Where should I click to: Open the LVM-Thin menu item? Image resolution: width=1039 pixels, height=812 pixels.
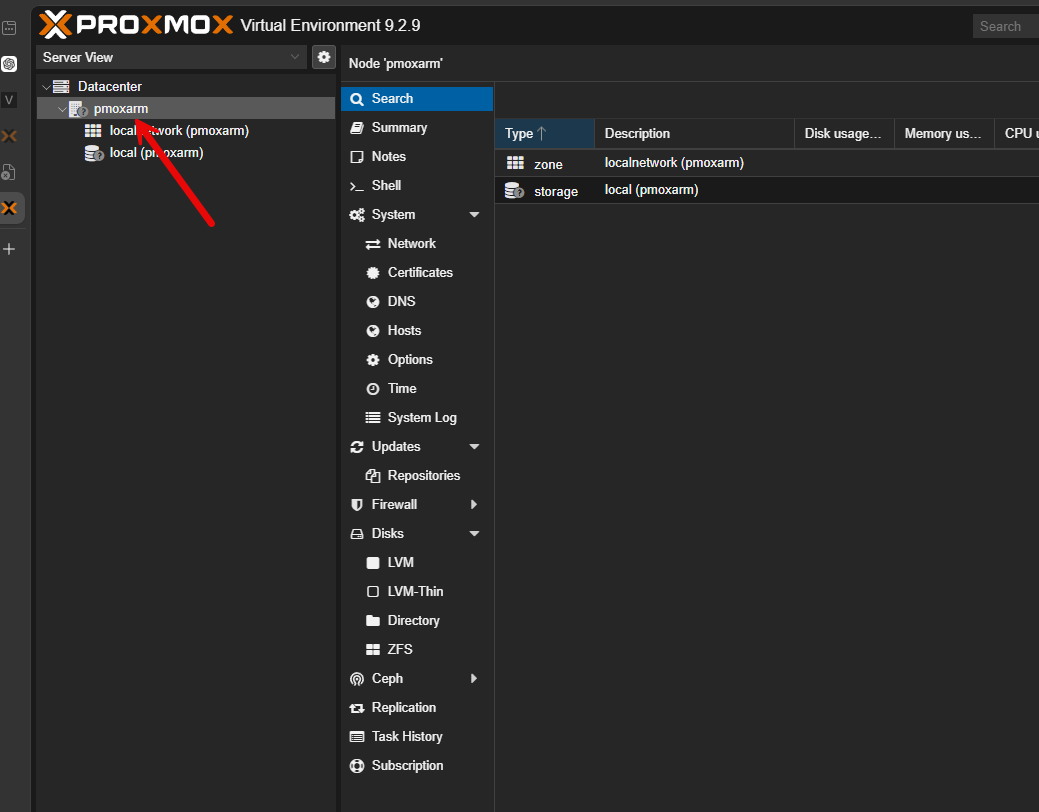(417, 591)
